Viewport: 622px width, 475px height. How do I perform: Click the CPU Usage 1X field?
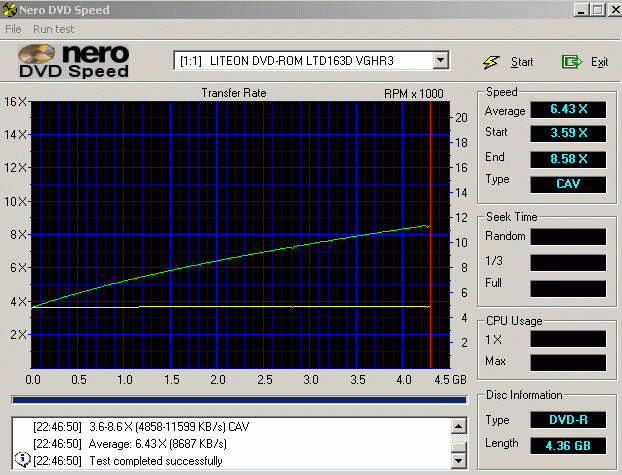click(x=568, y=339)
